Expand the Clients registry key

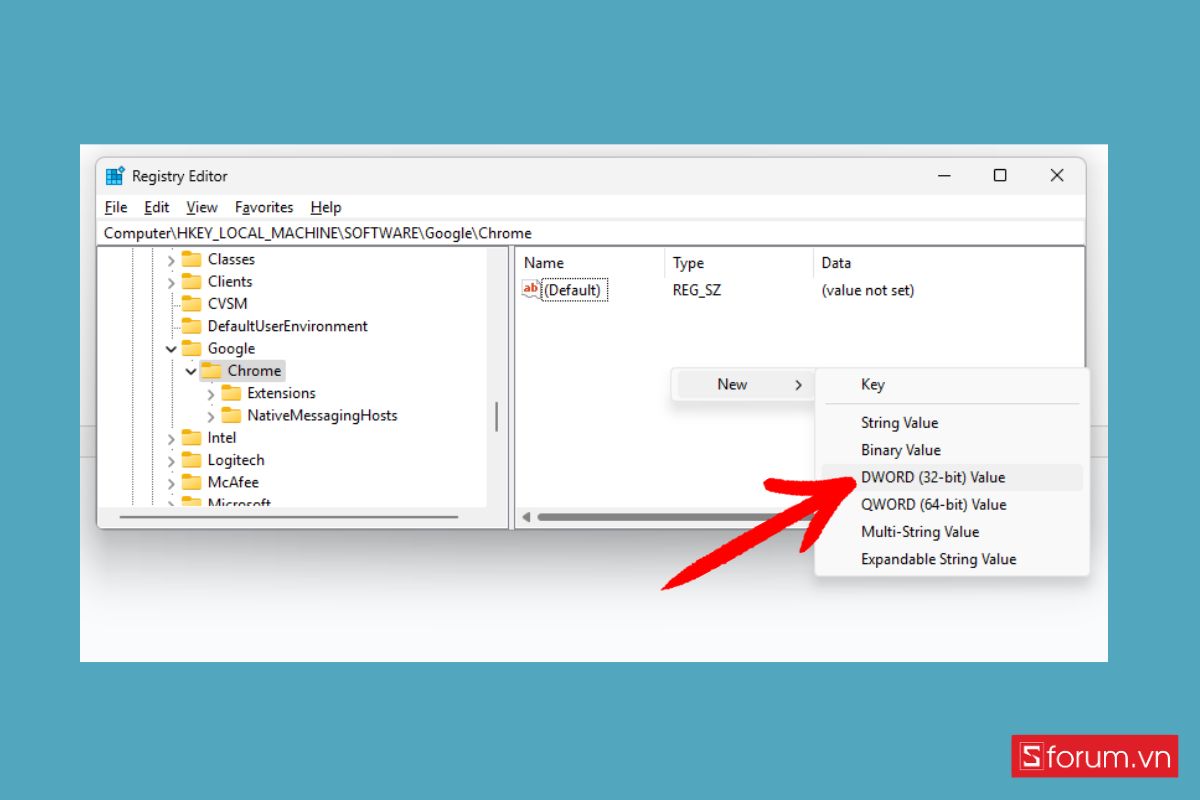[171, 282]
